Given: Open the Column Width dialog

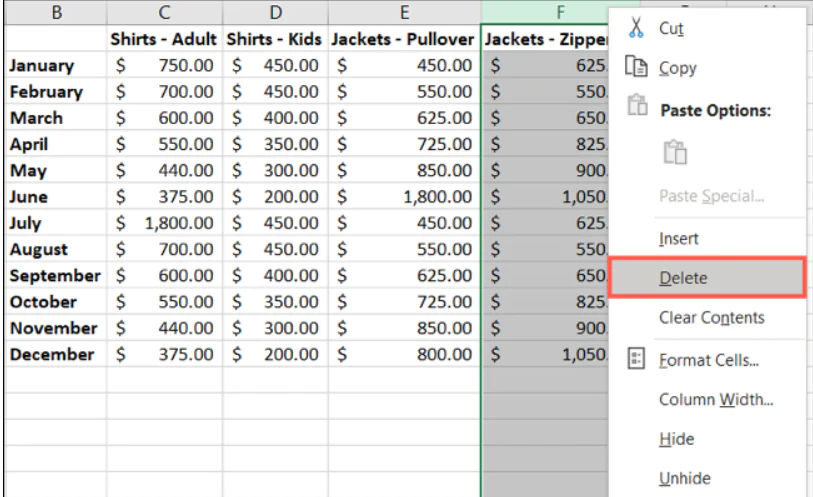Looking at the screenshot, I should [715, 400].
